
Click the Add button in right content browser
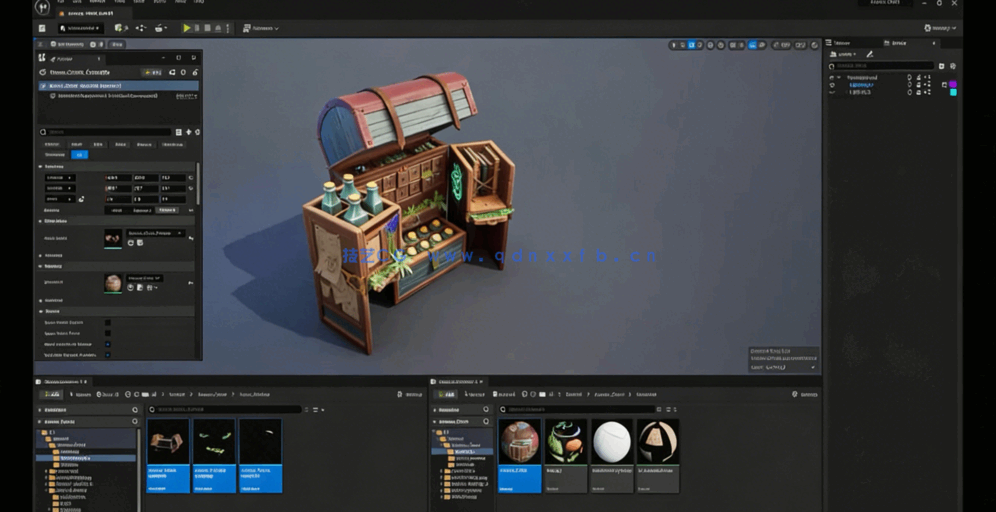coord(446,394)
